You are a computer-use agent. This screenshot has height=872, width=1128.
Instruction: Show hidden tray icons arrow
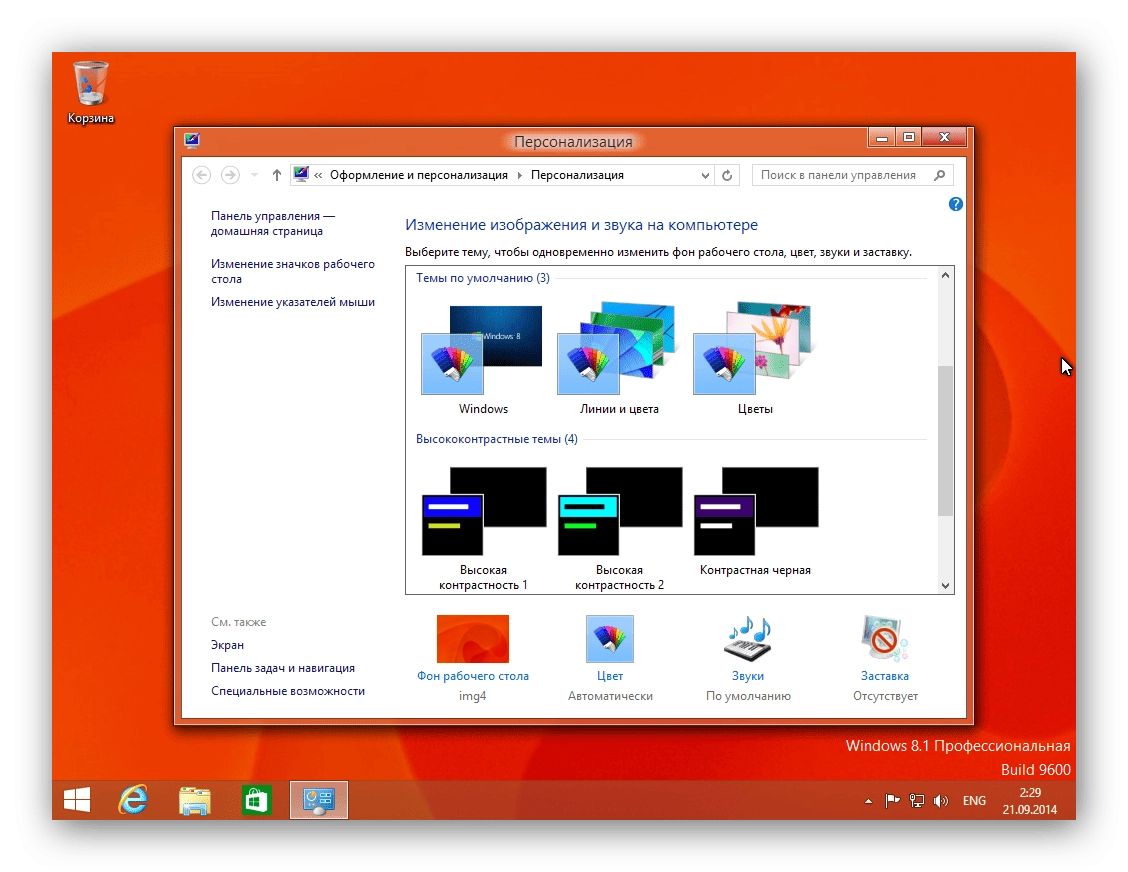pos(868,801)
